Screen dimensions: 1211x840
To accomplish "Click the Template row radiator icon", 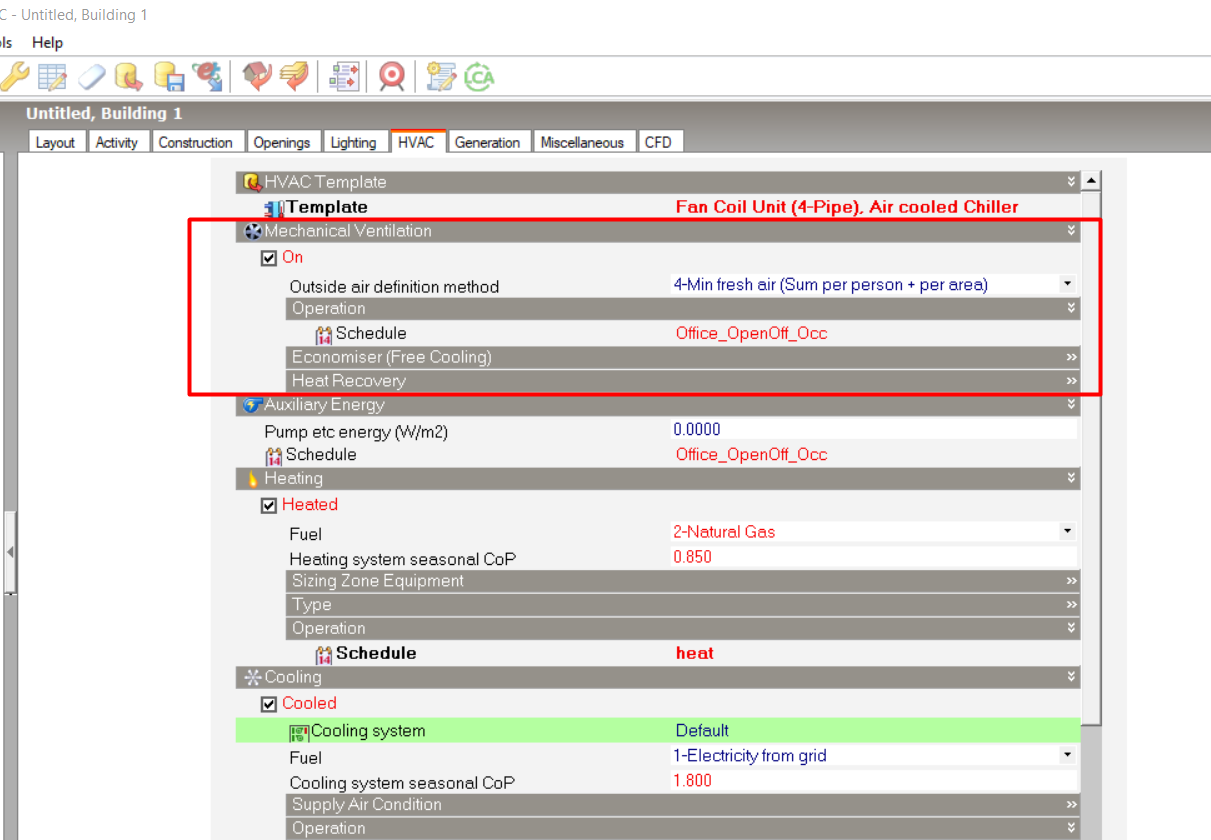I will click(x=274, y=208).
